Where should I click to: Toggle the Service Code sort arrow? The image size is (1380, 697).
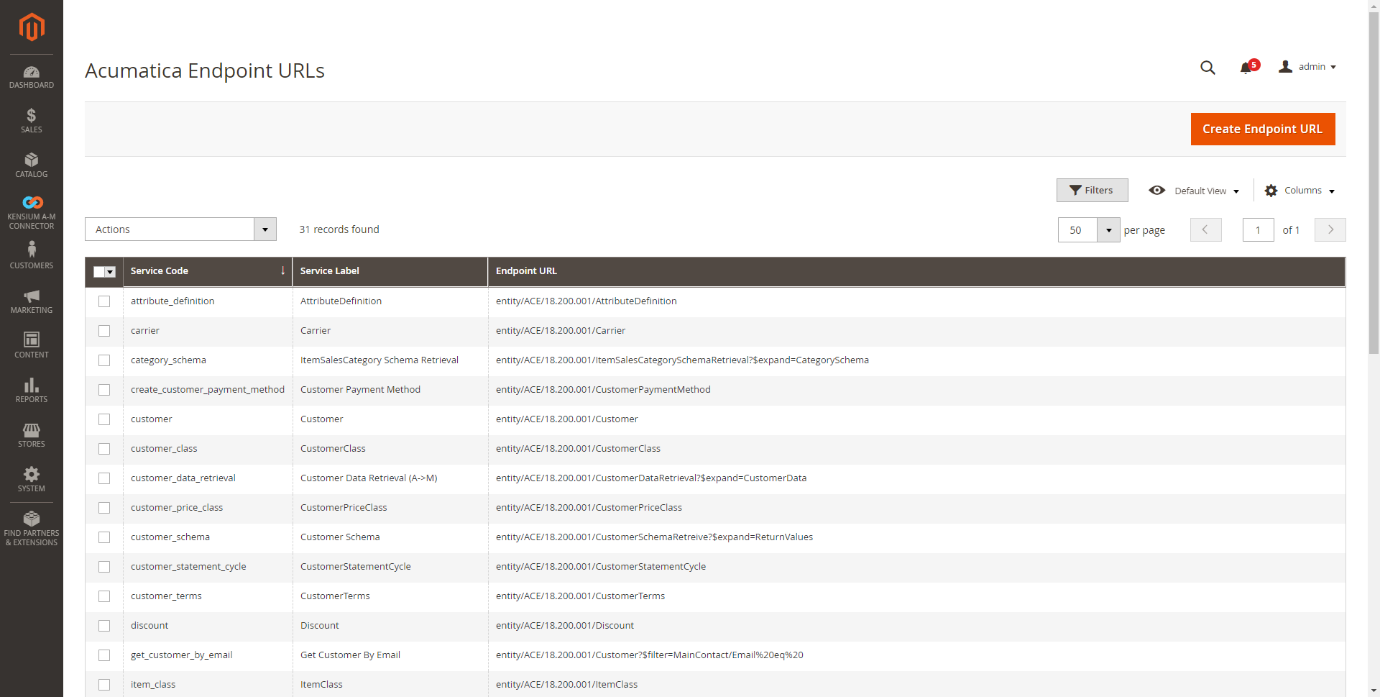coord(283,271)
